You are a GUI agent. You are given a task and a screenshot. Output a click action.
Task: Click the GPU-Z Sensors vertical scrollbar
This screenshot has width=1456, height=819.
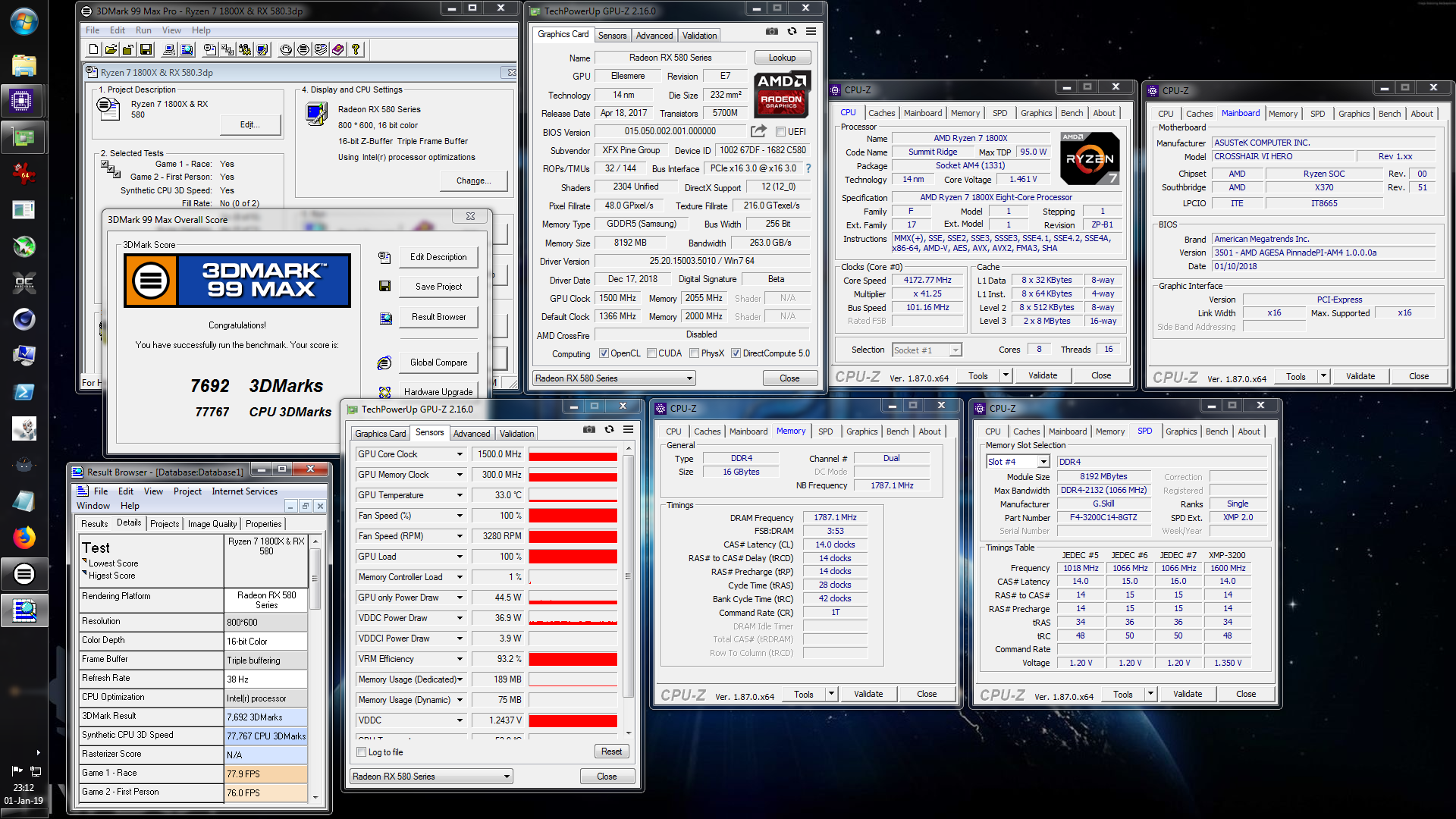(x=628, y=591)
